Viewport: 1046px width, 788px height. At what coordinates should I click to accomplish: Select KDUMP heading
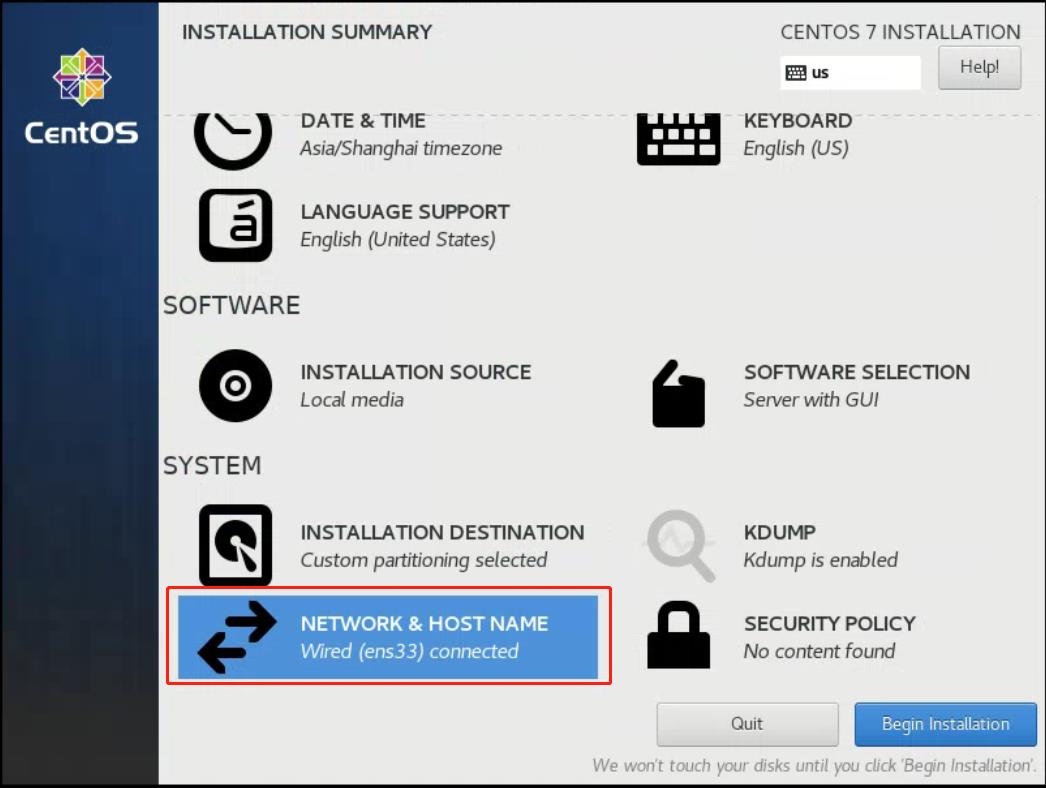click(x=780, y=532)
